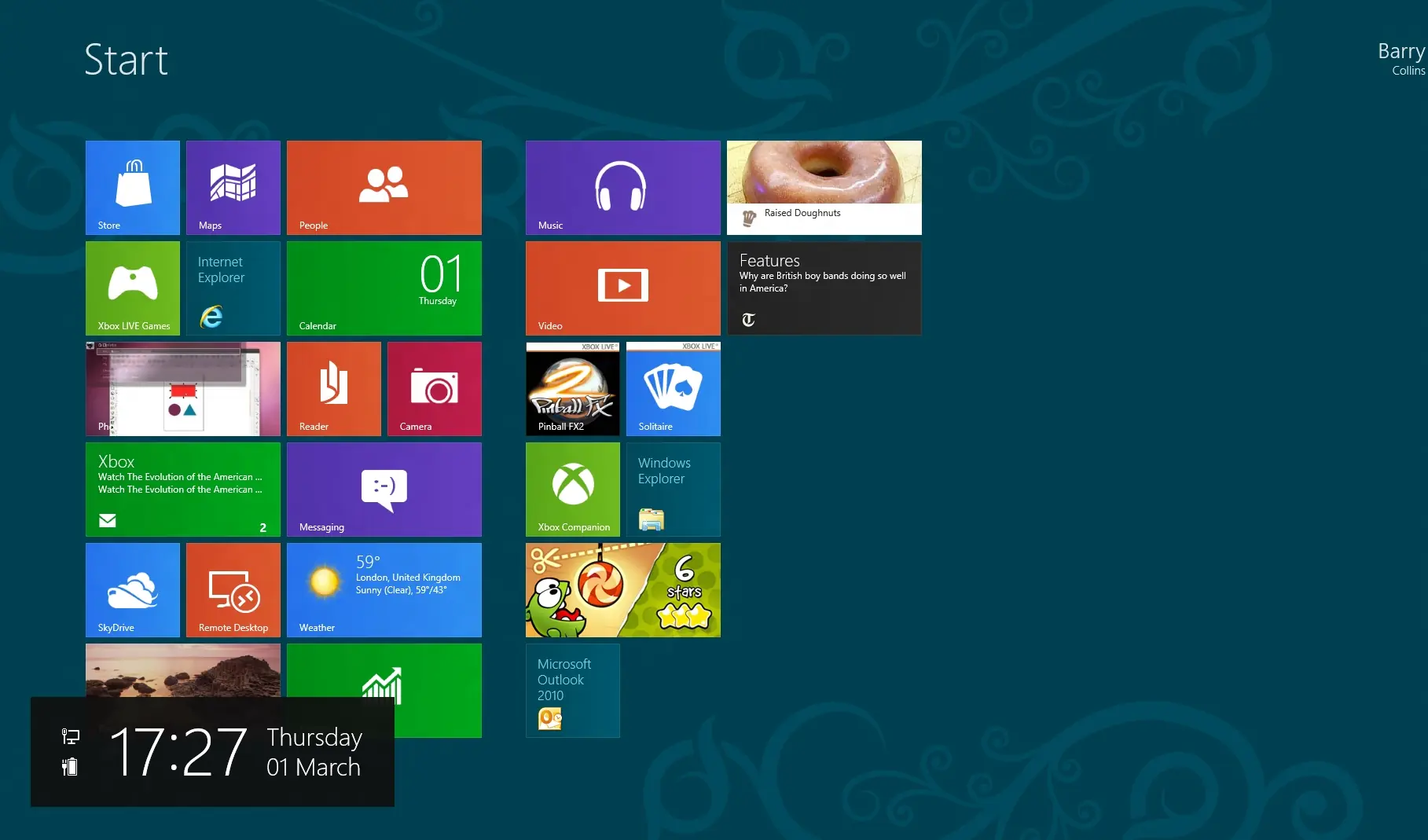The height and width of the screenshot is (840, 1428).
Task: Open the Camera tile
Action: tap(435, 389)
